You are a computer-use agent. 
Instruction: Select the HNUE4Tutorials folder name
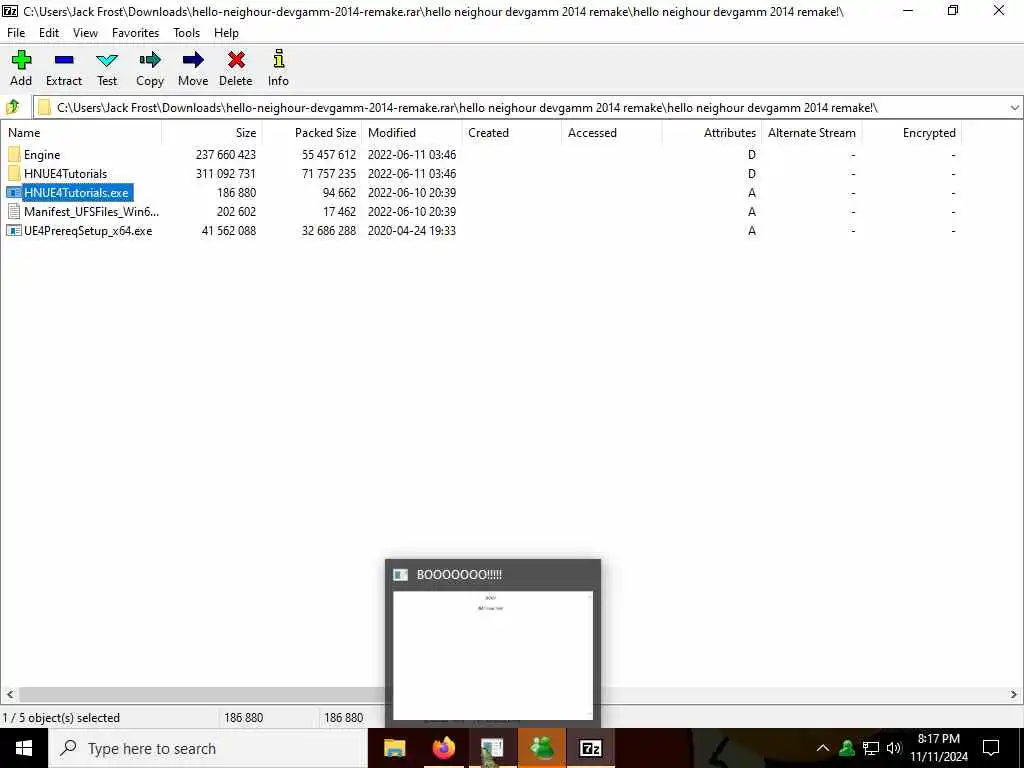coord(65,174)
